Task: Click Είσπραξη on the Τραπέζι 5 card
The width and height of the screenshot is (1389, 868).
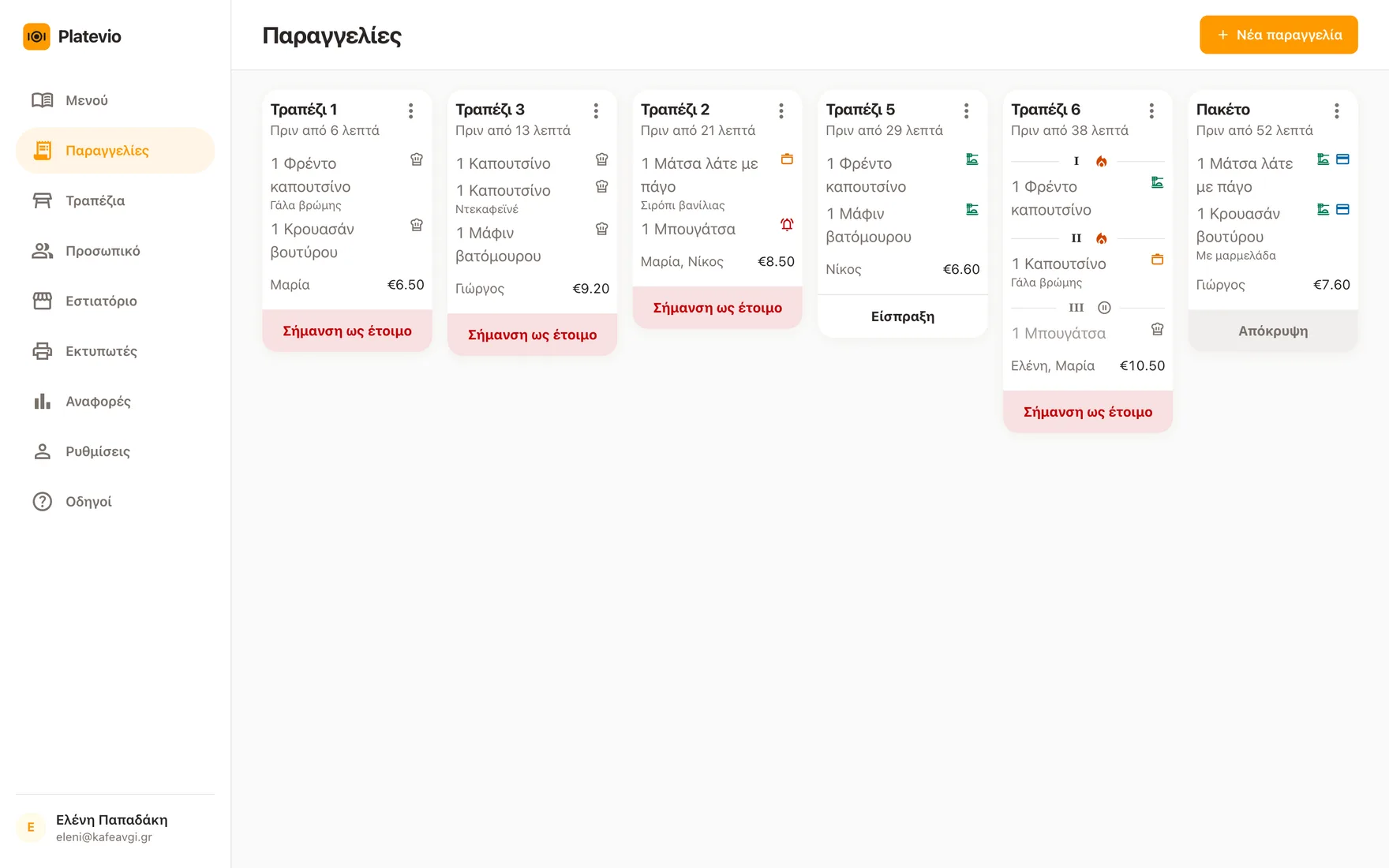Action: 903,316
